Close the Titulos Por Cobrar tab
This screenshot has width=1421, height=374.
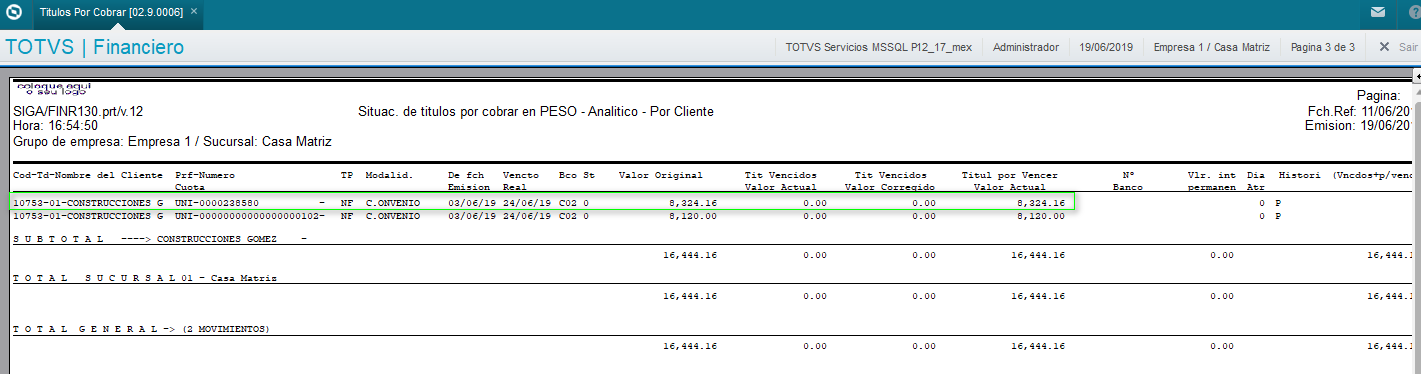pos(194,12)
